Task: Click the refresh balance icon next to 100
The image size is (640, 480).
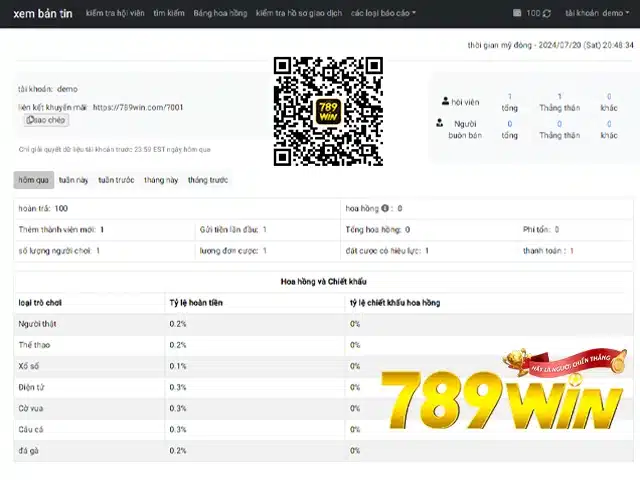Action: tap(547, 13)
